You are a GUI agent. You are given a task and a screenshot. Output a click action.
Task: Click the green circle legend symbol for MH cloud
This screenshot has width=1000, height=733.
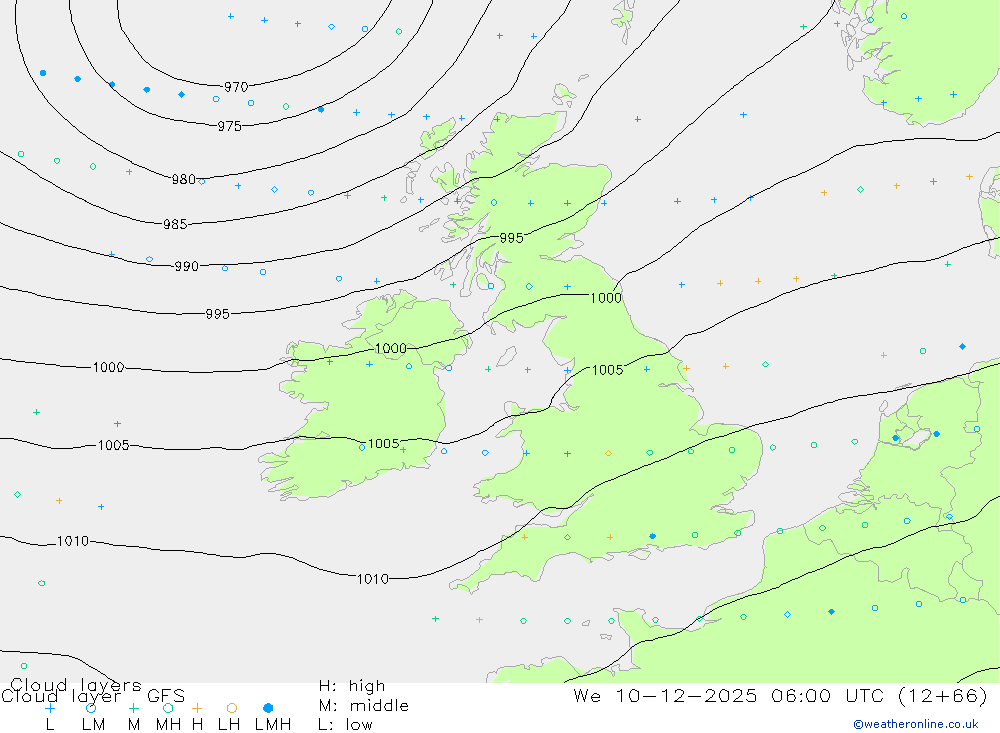pos(168,708)
